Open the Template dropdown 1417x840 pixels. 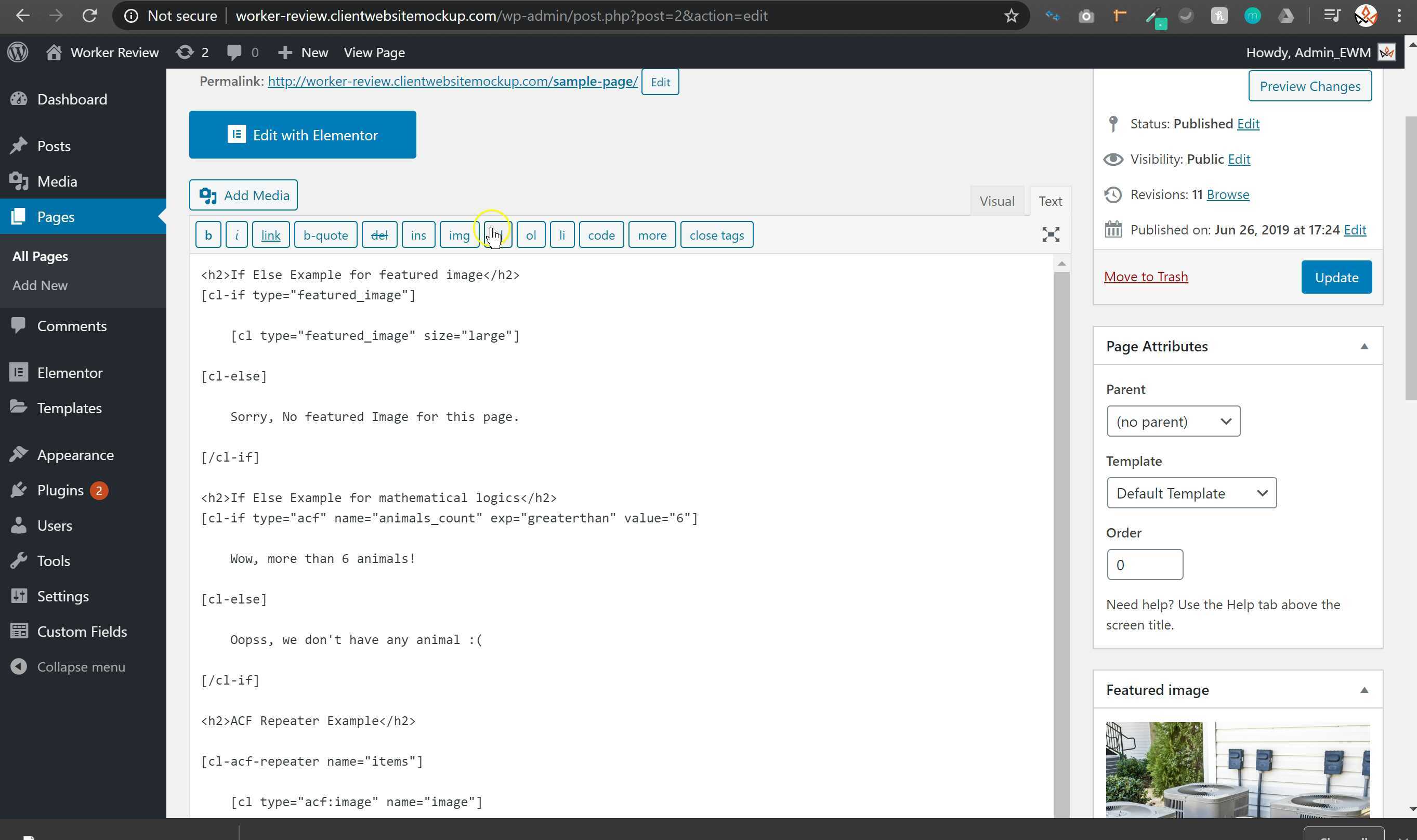(1191, 493)
